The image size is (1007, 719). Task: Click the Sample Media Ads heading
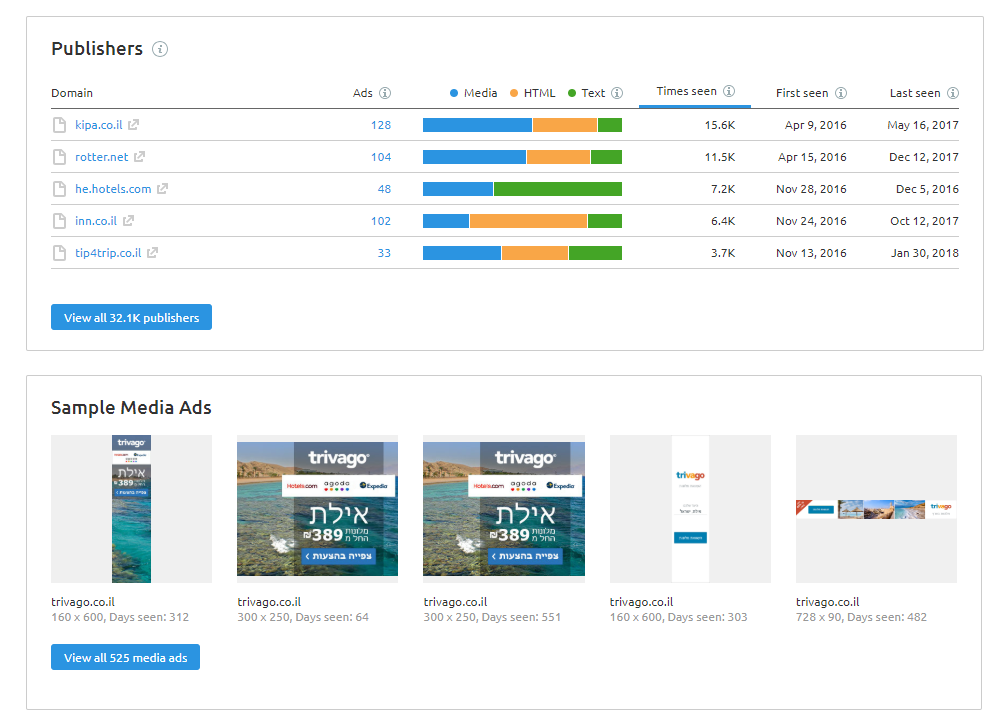point(131,408)
